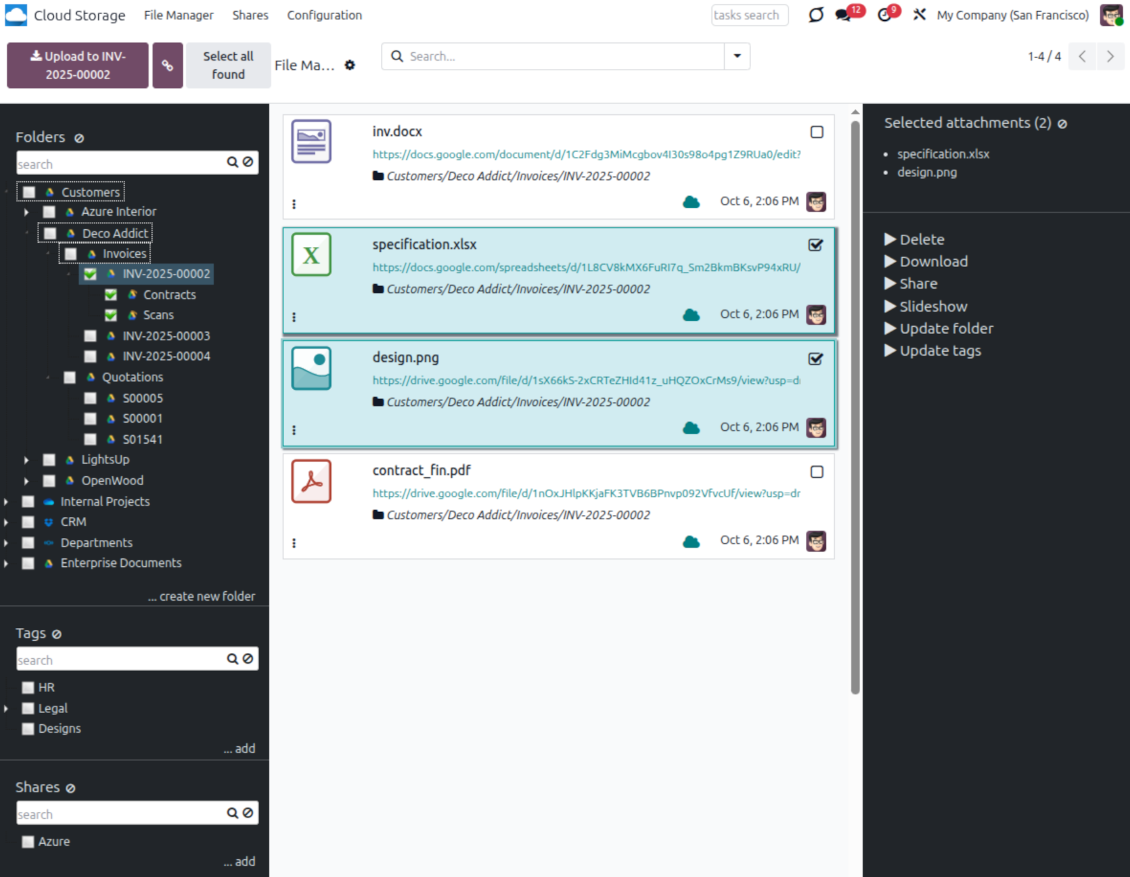Open the messages chat icon with badge
This screenshot has width=1130, height=877.
tap(843, 16)
